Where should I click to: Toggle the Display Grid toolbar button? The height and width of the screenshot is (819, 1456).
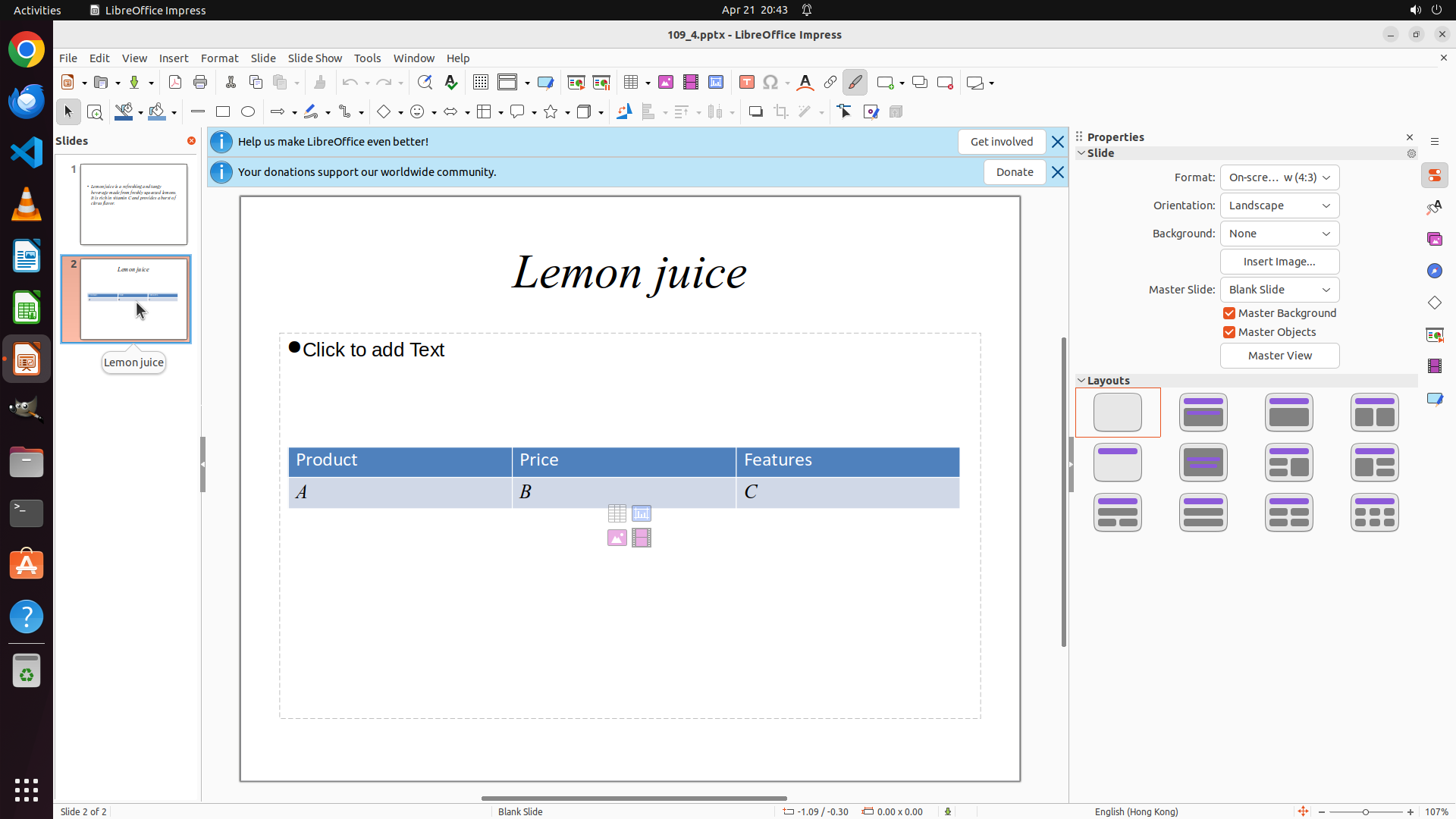480,83
